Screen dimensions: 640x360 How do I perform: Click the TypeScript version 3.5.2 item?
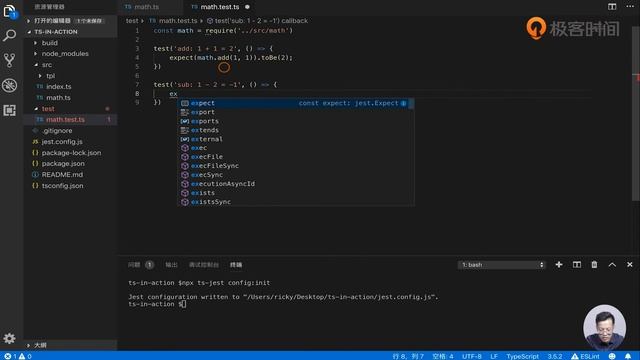[x=555, y=356]
